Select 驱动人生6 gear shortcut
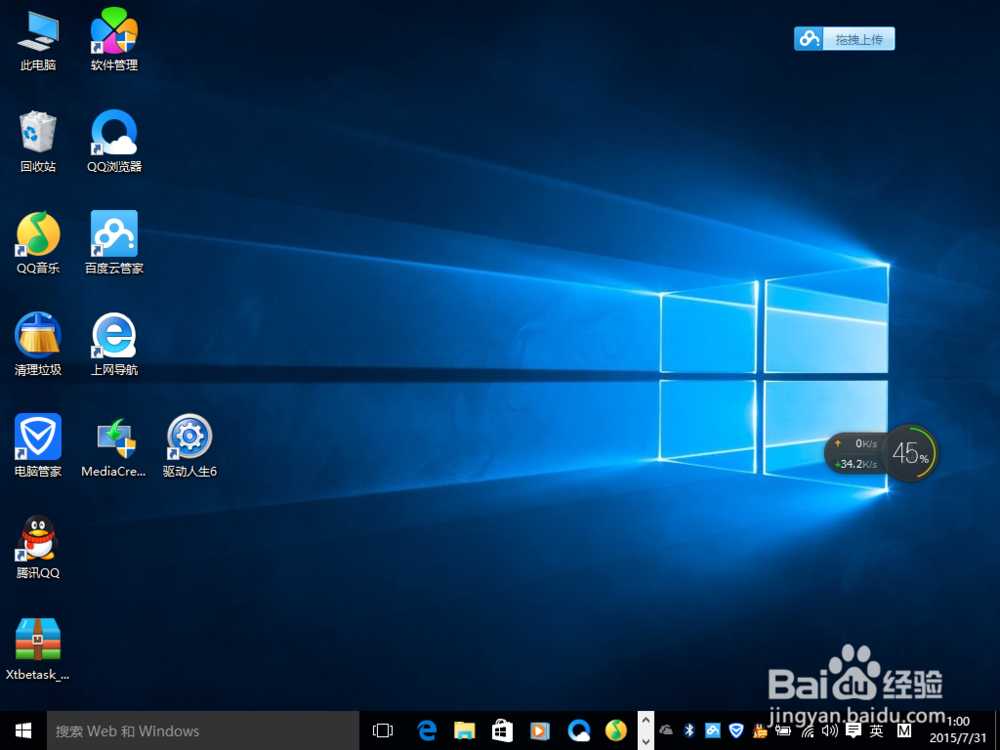 click(189, 446)
